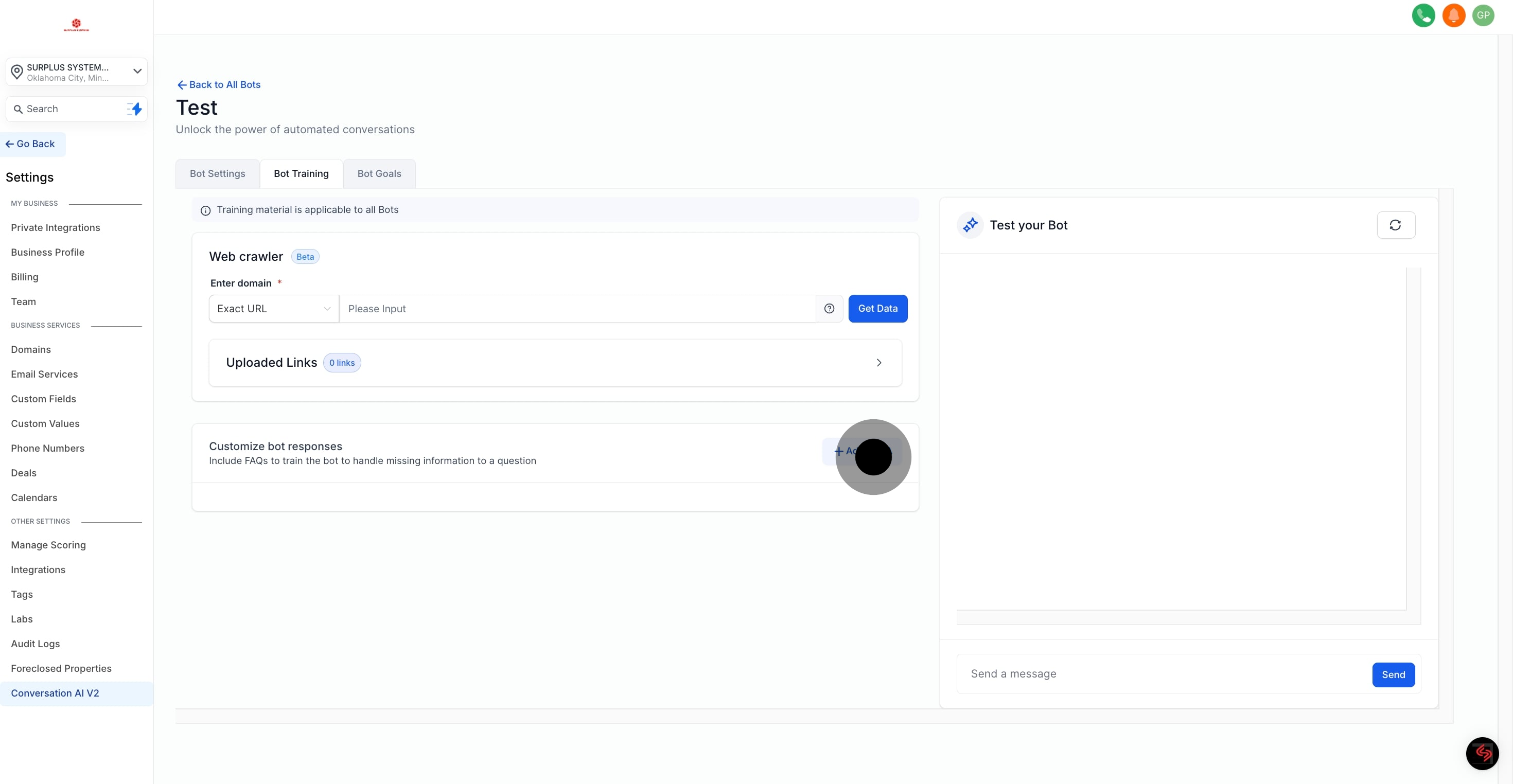Switch to the Bot Settings tab

[x=217, y=174]
